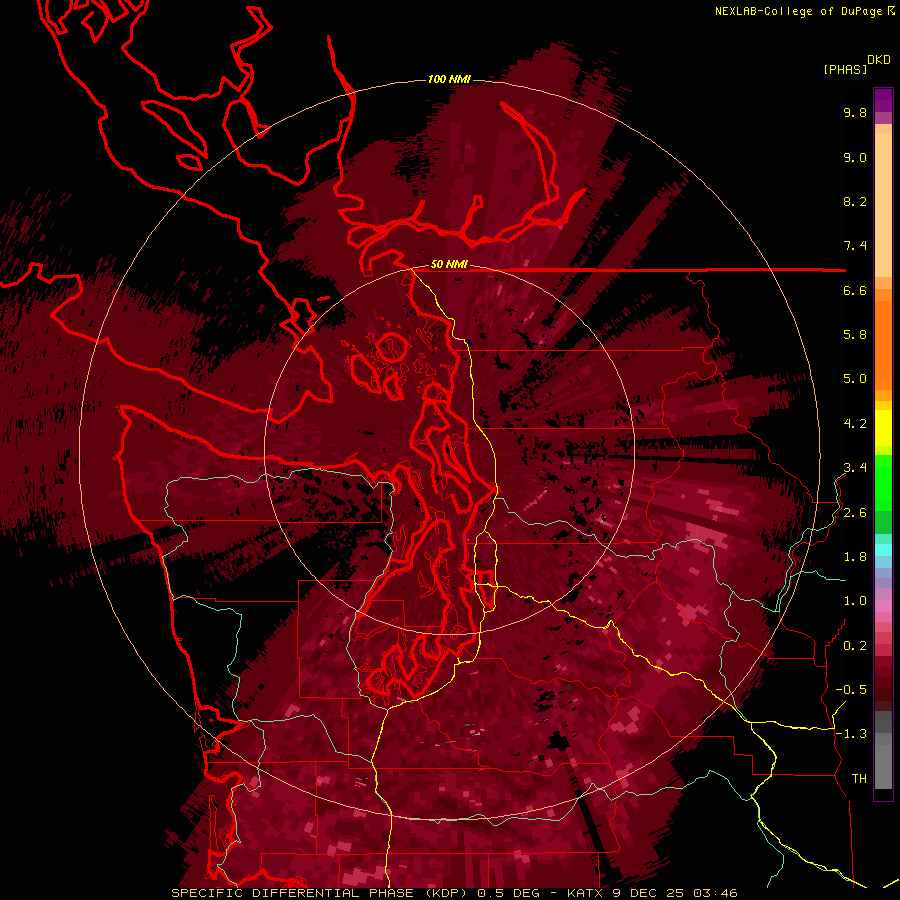
Task: Click the KATX radar site identifier
Action: 585,893
